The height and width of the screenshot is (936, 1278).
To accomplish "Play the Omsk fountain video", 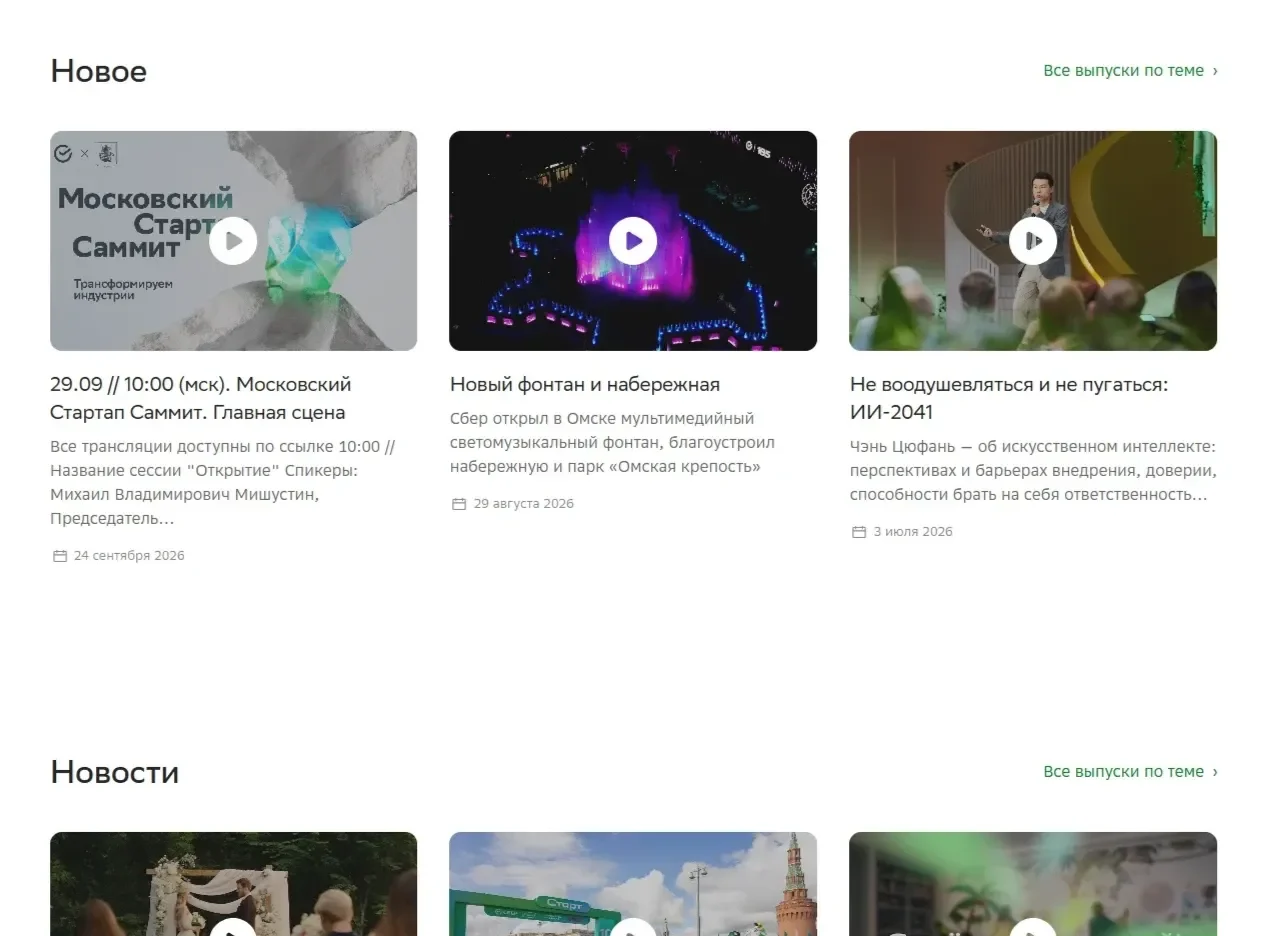I will coord(633,241).
